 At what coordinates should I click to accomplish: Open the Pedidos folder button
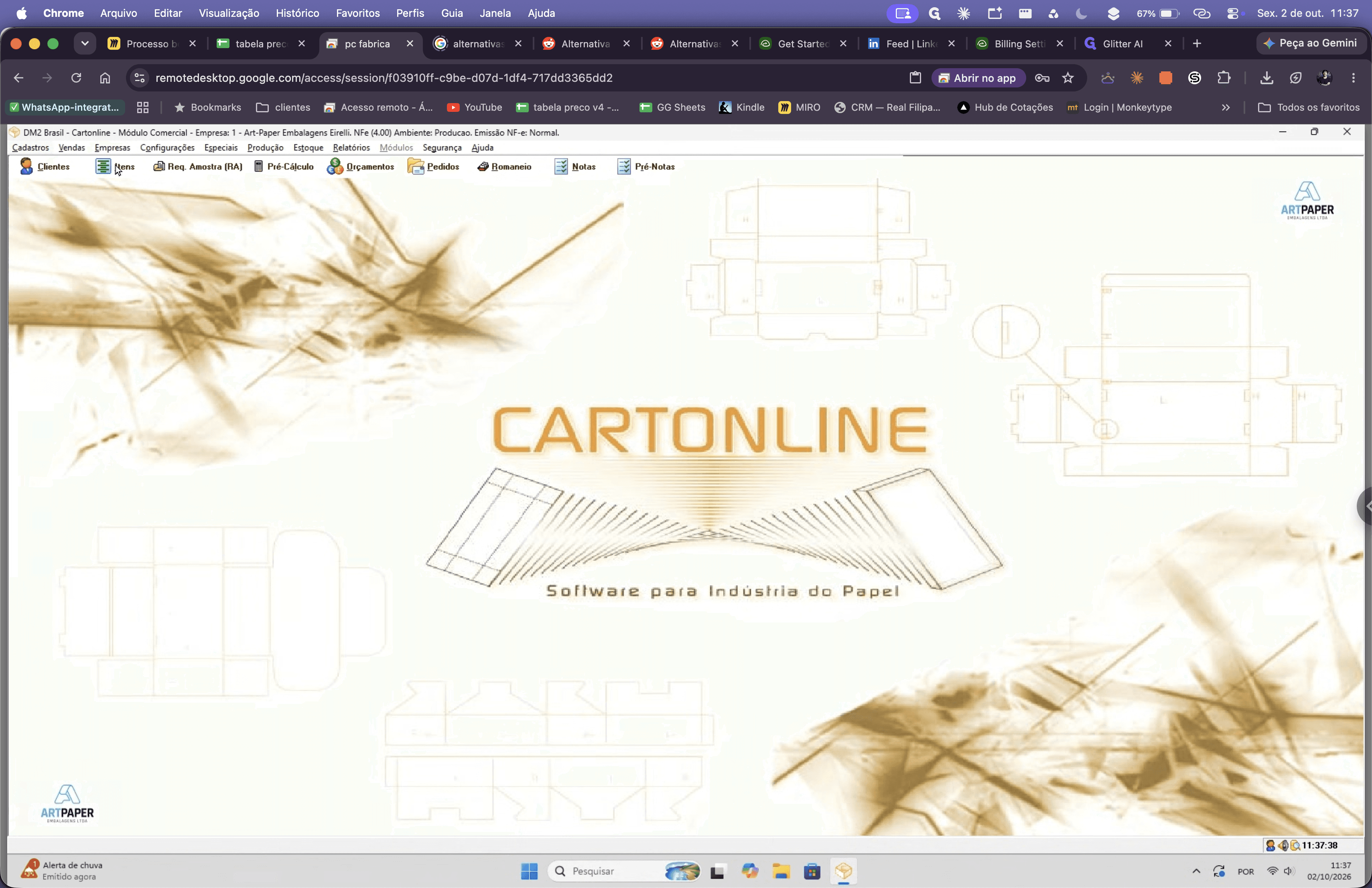[x=433, y=166]
